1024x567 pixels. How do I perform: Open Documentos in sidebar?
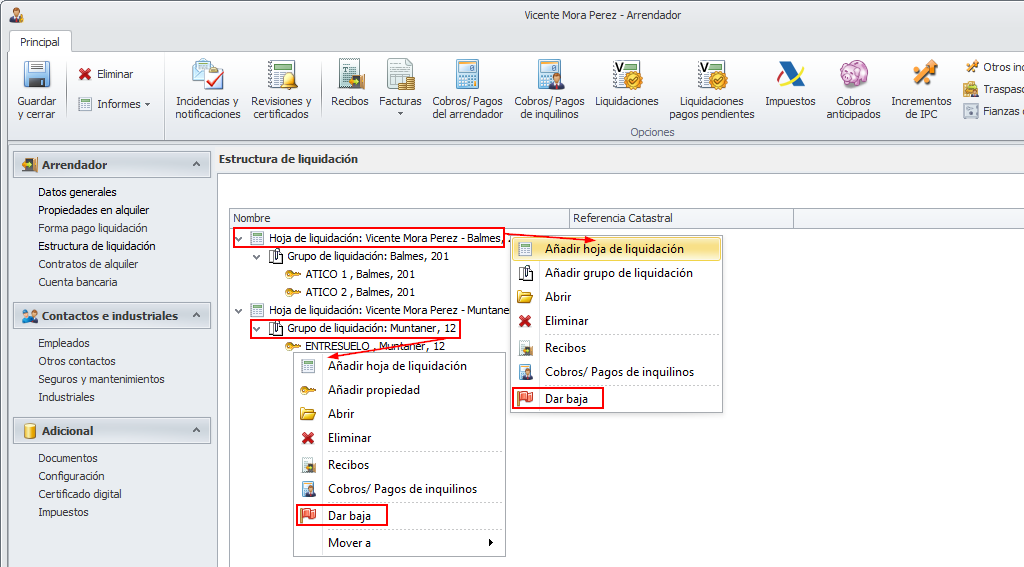[x=68, y=458]
